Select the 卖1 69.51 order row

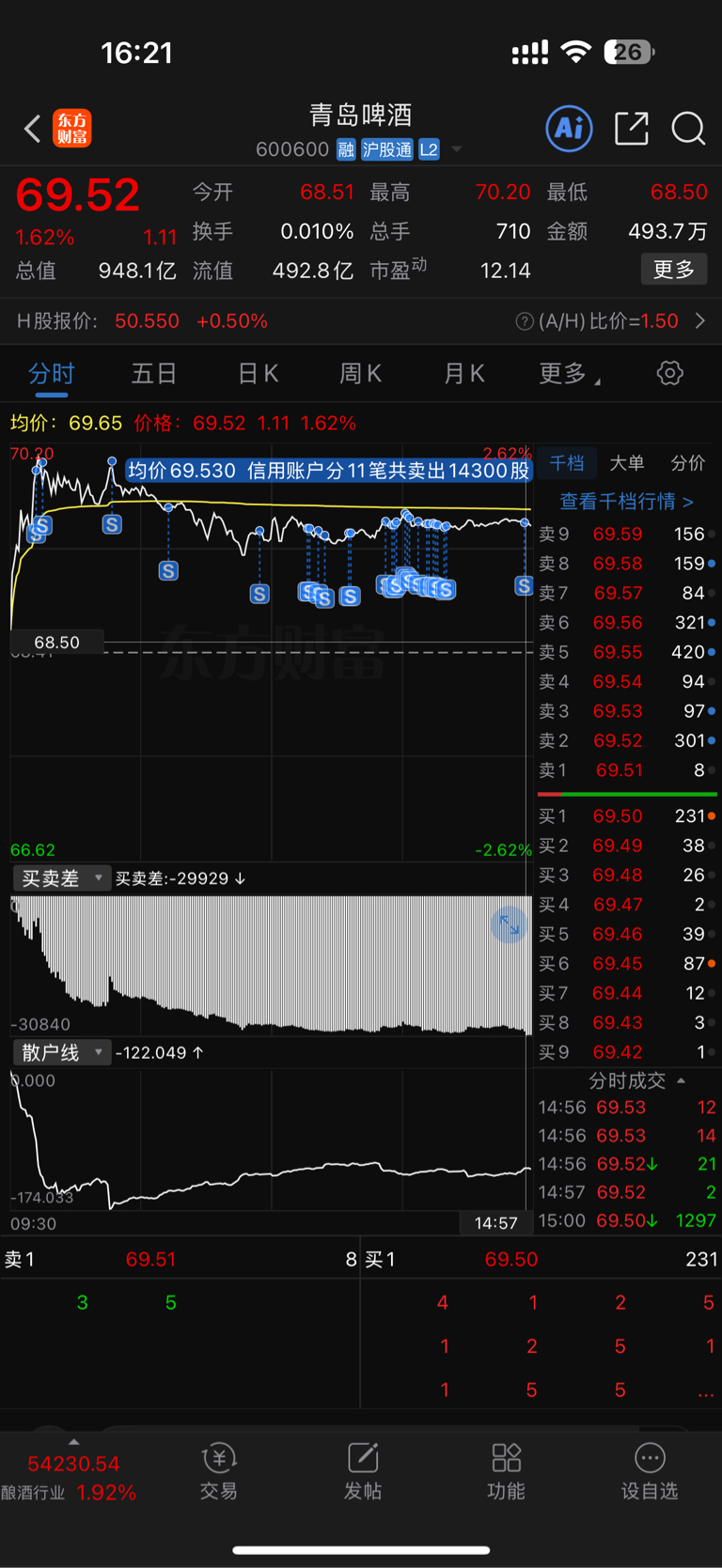tap(627, 770)
